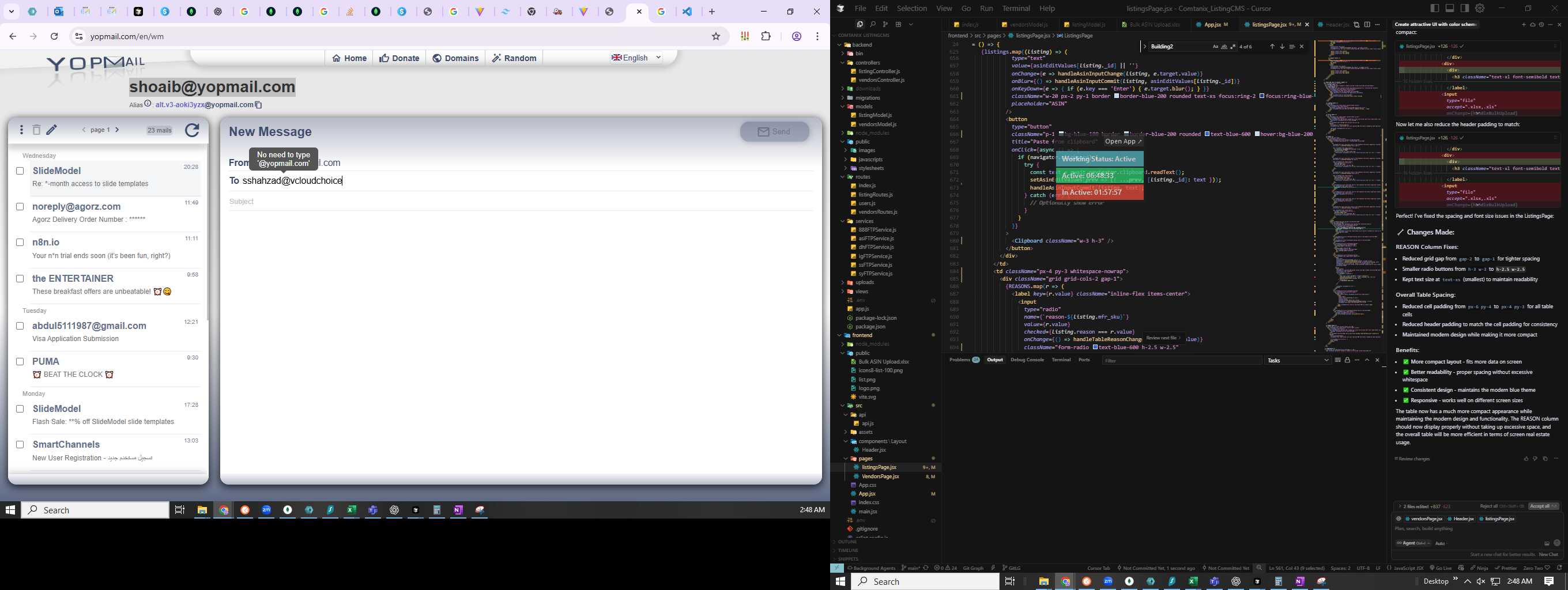The image size is (1568, 590).
Task: Open the YOPmail inbox three-dots menu
Action: coord(21,130)
